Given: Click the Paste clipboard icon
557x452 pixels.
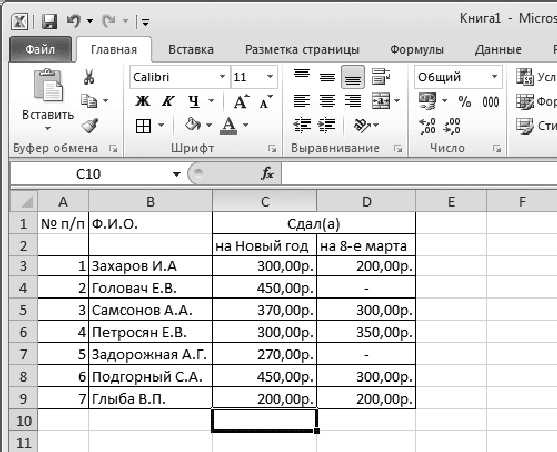Looking at the screenshot, I should click(48, 85).
